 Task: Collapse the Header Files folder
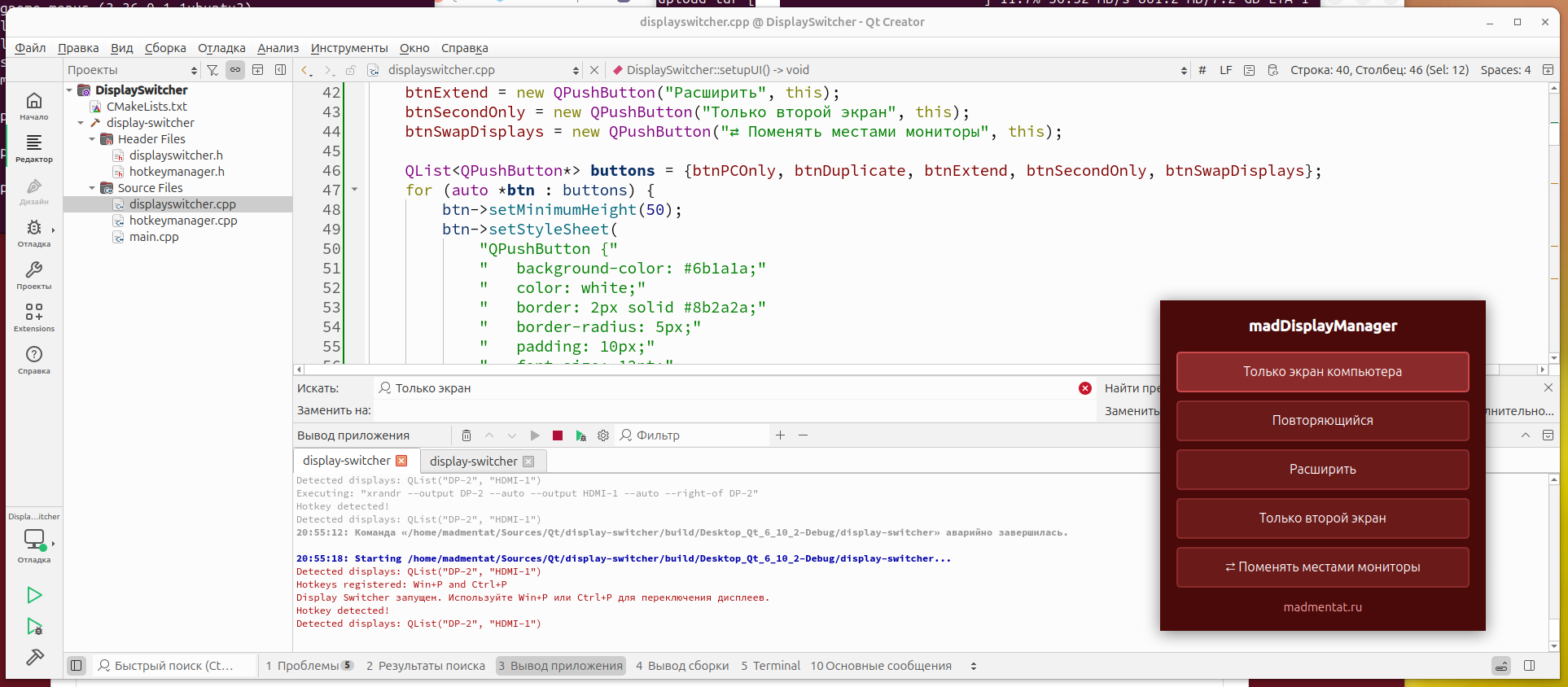[92, 139]
